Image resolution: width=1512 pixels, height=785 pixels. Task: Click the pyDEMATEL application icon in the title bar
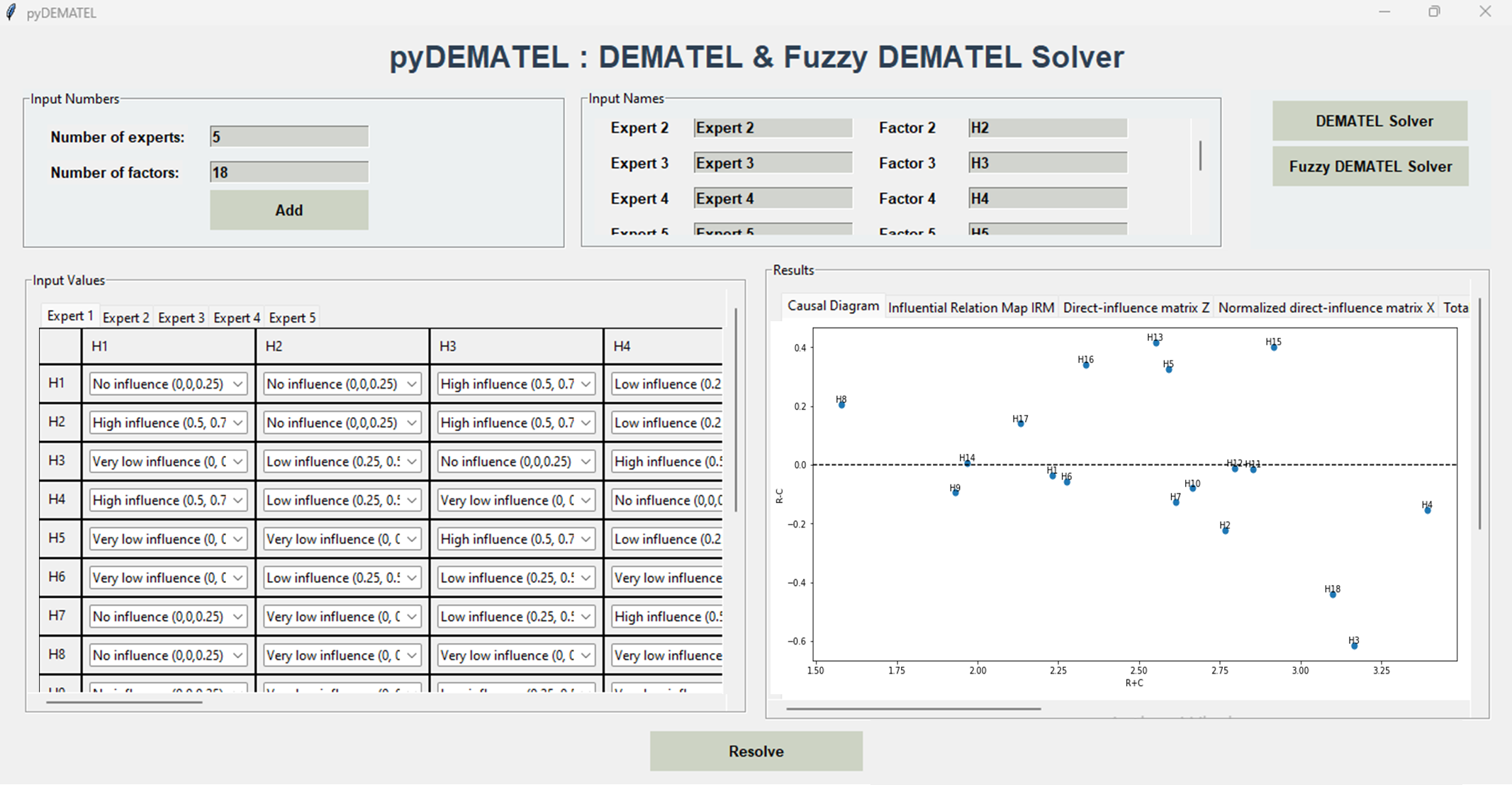[11, 11]
